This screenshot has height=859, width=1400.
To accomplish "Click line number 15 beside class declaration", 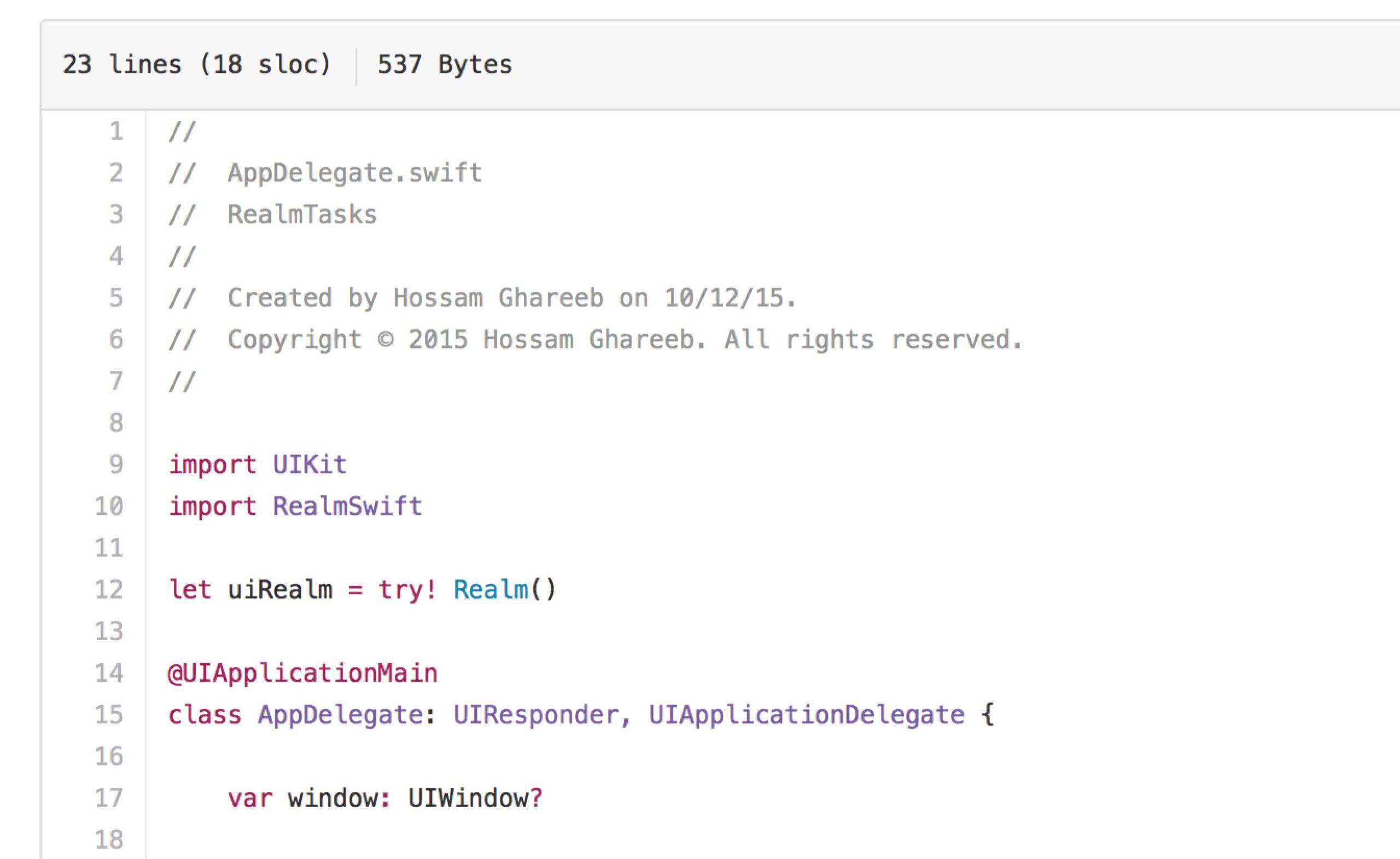I will tap(109, 715).
